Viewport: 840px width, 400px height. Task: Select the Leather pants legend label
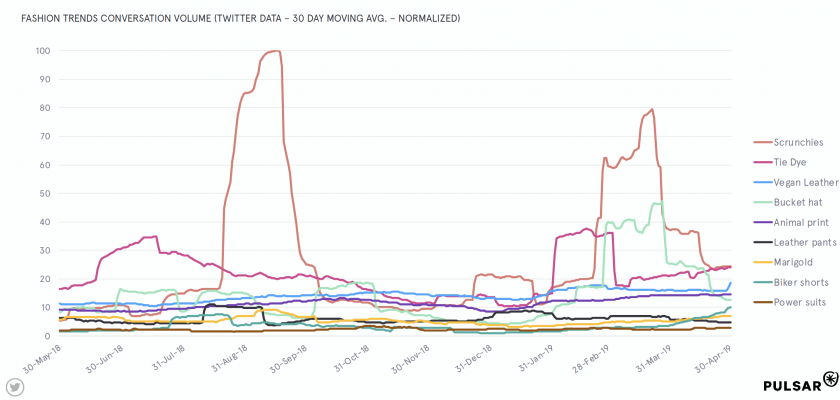pyautogui.click(x=804, y=242)
